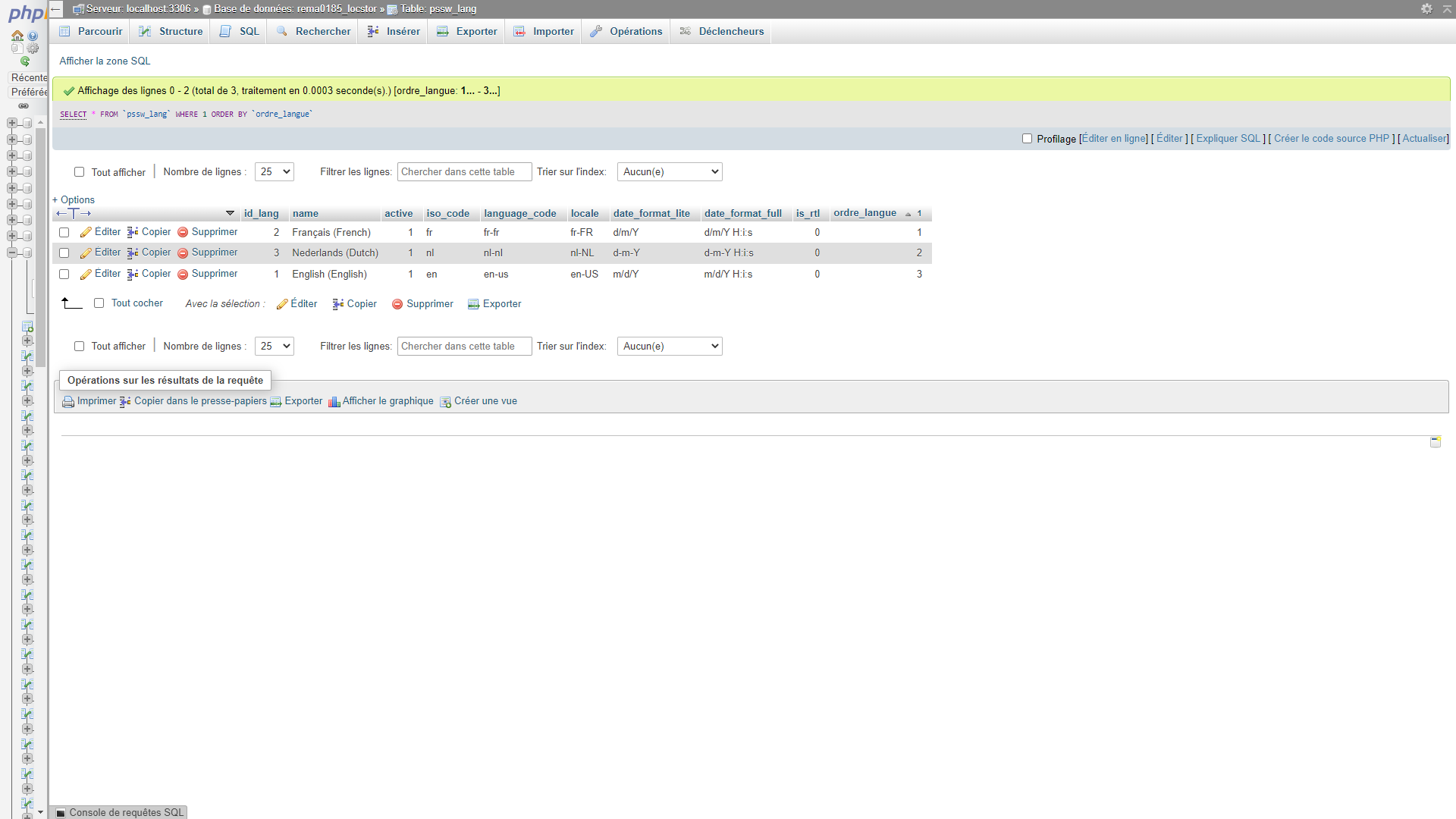Click Afficher le graphique chart icon
This screenshot has width=1456, height=819.
click(x=334, y=402)
